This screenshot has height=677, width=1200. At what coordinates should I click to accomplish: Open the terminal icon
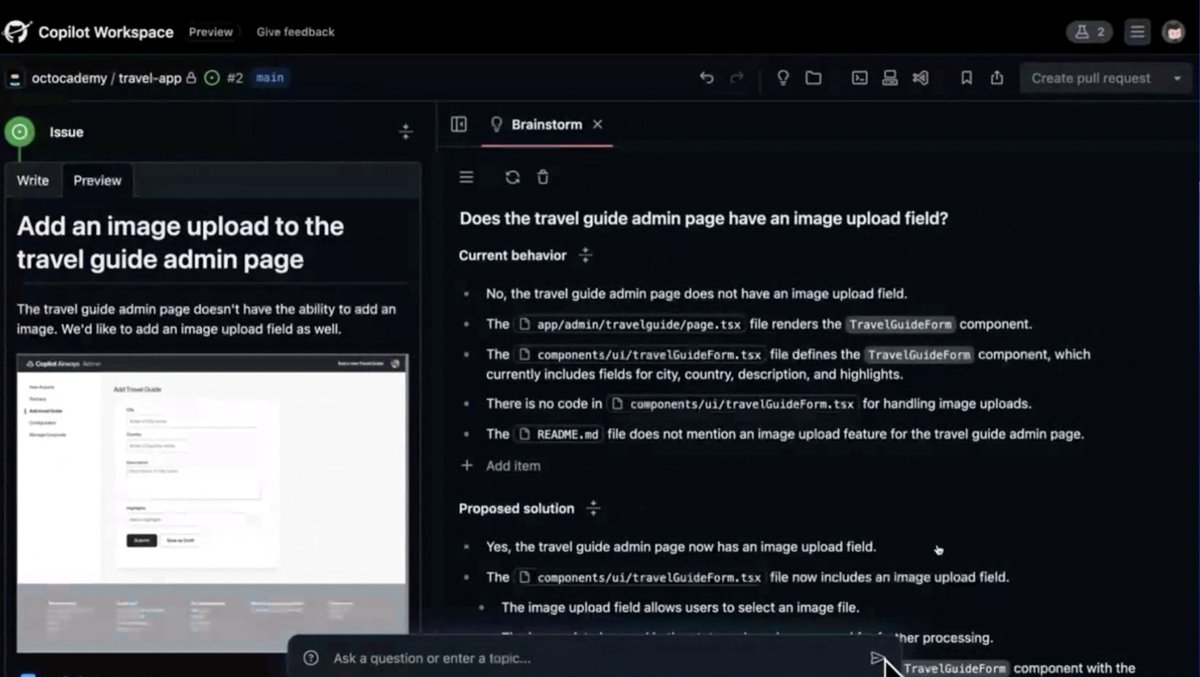(859, 78)
